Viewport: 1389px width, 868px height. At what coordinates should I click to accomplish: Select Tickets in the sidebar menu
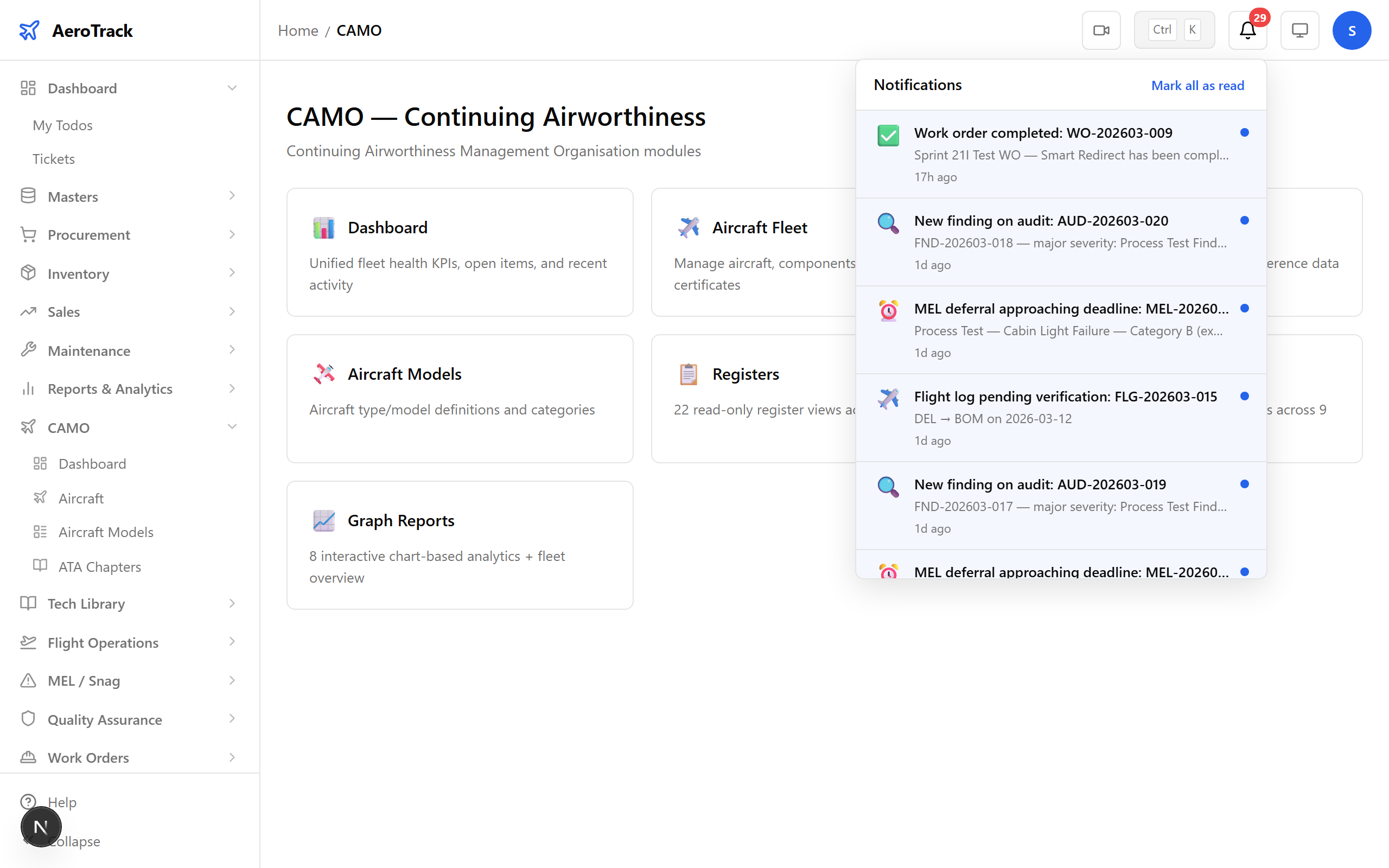pyautogui.click(x=53, y=158)
